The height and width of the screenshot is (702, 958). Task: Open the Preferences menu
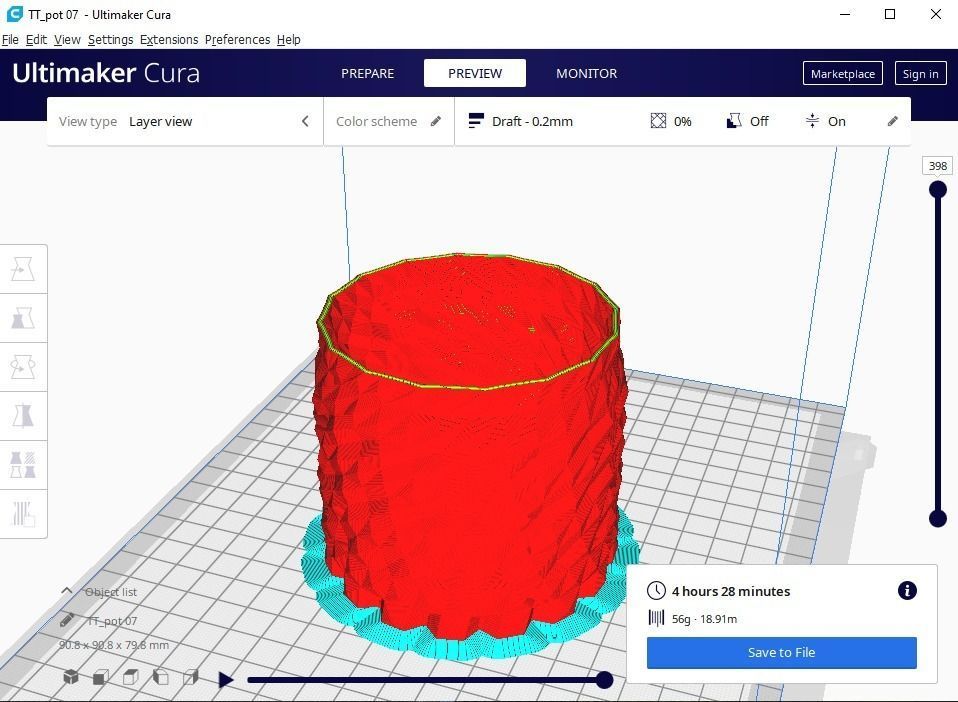(238, 40)
